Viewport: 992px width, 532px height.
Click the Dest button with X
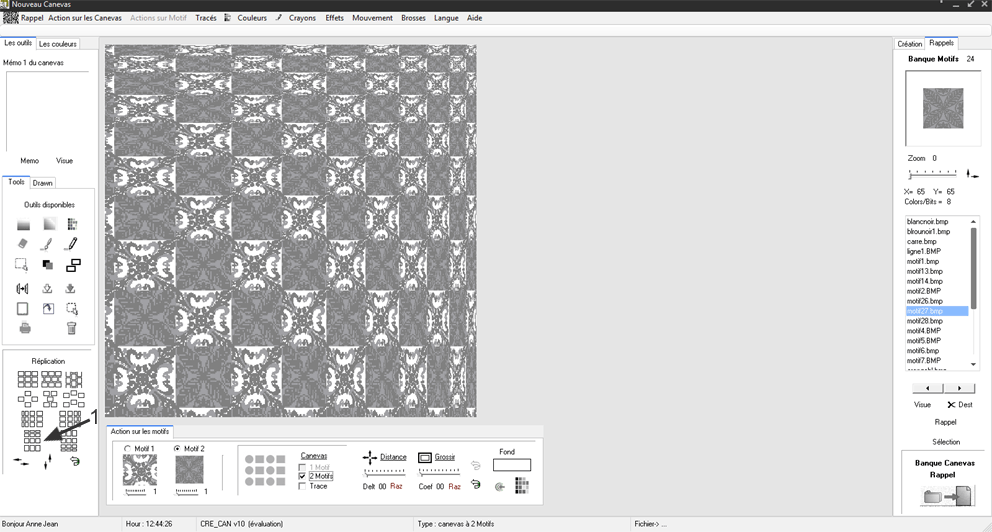[x=959, y=405]
